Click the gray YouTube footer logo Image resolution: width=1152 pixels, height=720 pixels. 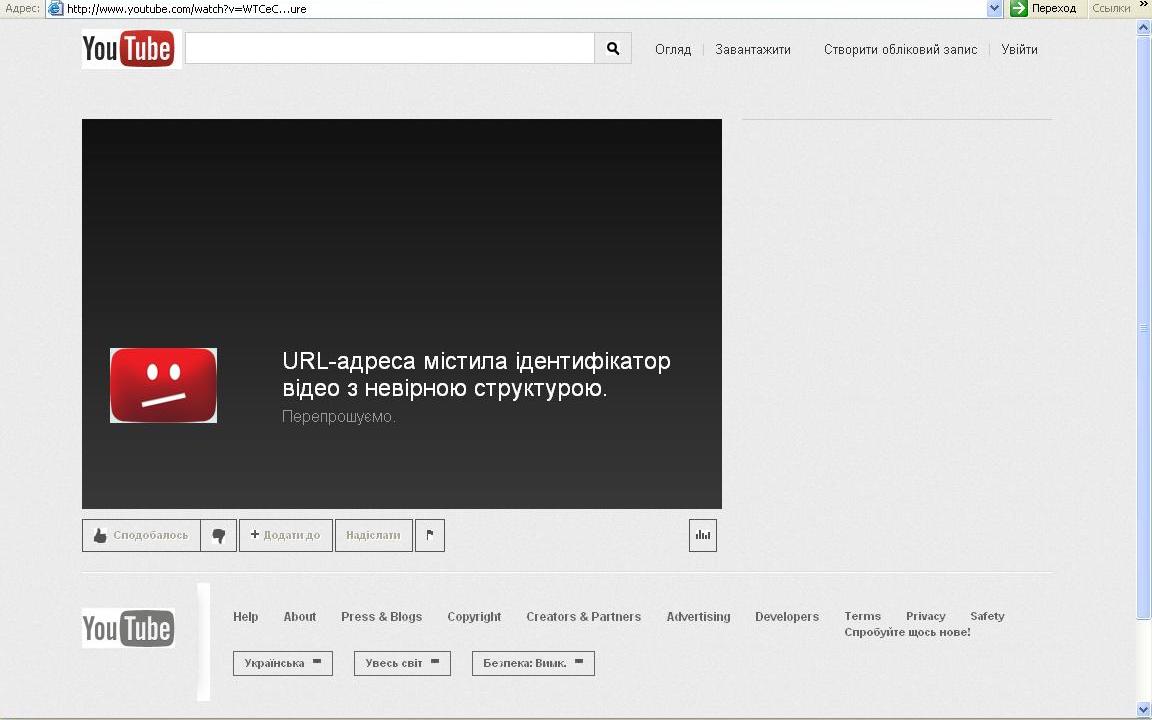coord(128,628)
